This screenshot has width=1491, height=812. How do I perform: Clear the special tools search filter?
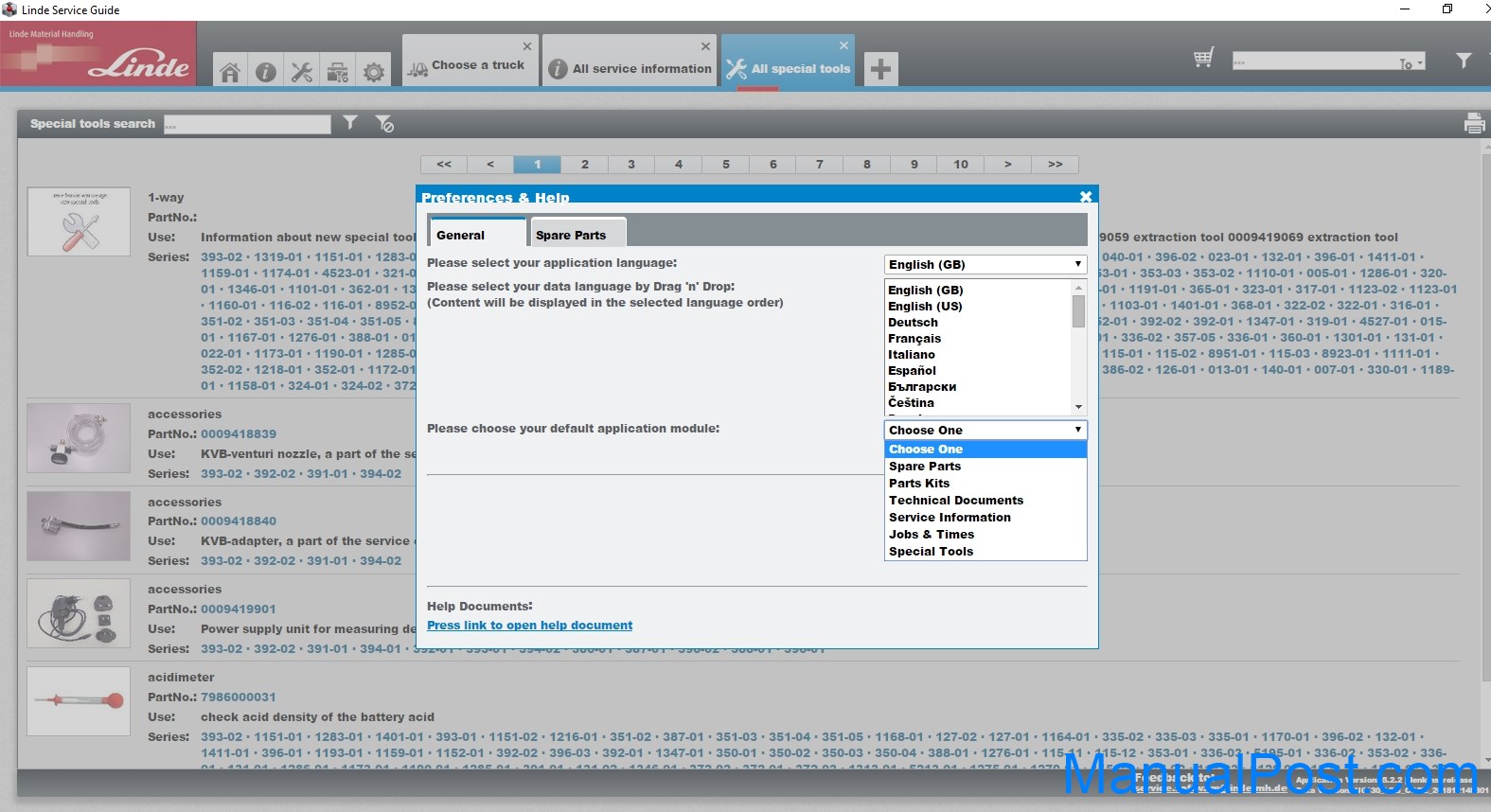tap(384, 123)
